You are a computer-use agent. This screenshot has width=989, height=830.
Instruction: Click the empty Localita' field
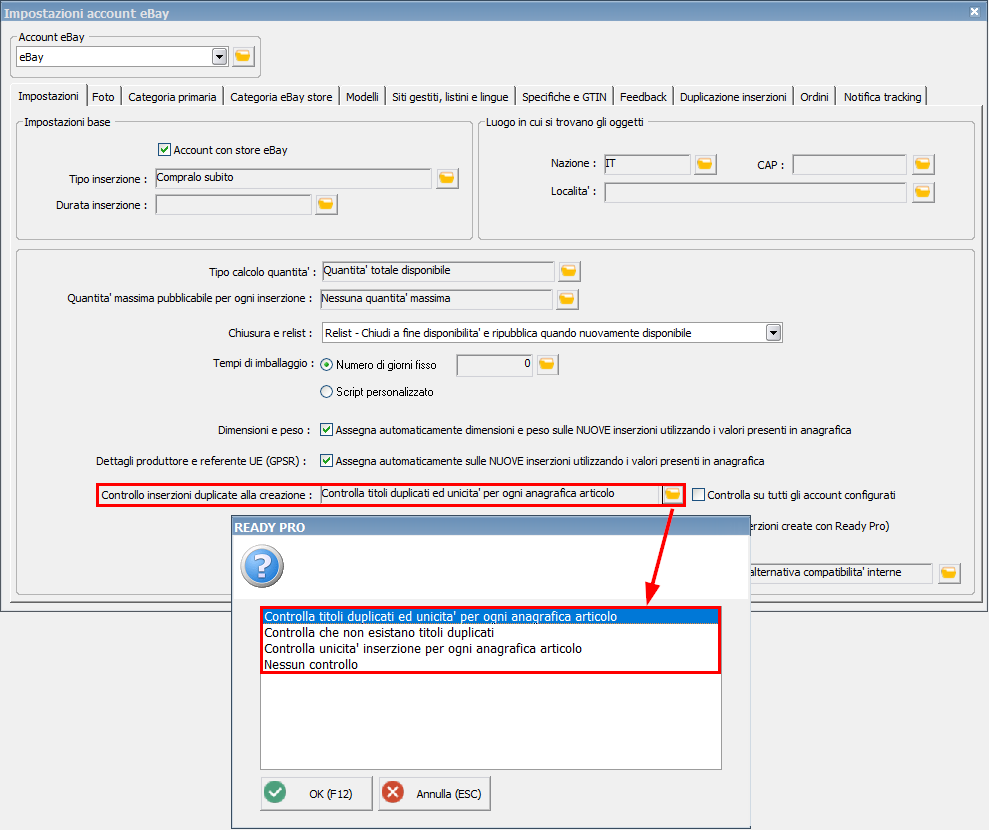point(756,192)
